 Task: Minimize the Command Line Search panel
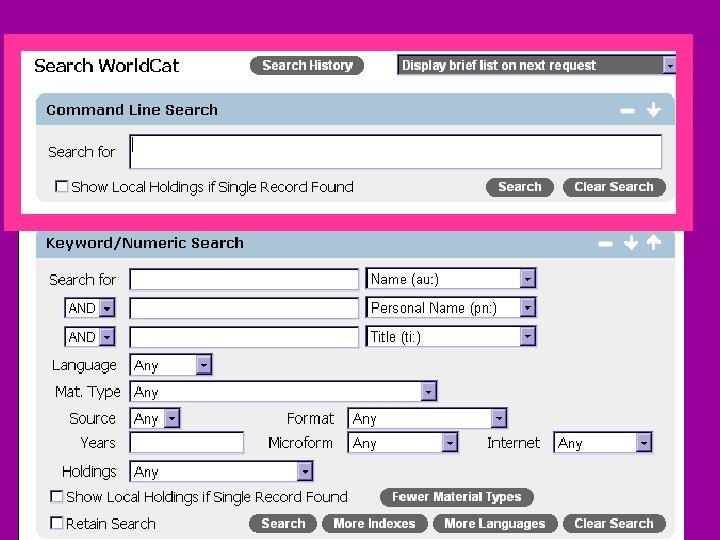click(627, 111)
